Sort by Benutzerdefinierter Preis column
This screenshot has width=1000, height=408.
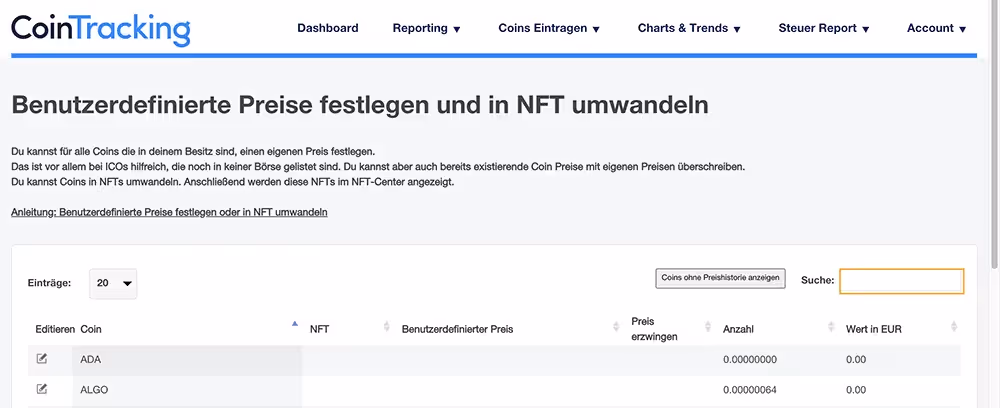615,326
